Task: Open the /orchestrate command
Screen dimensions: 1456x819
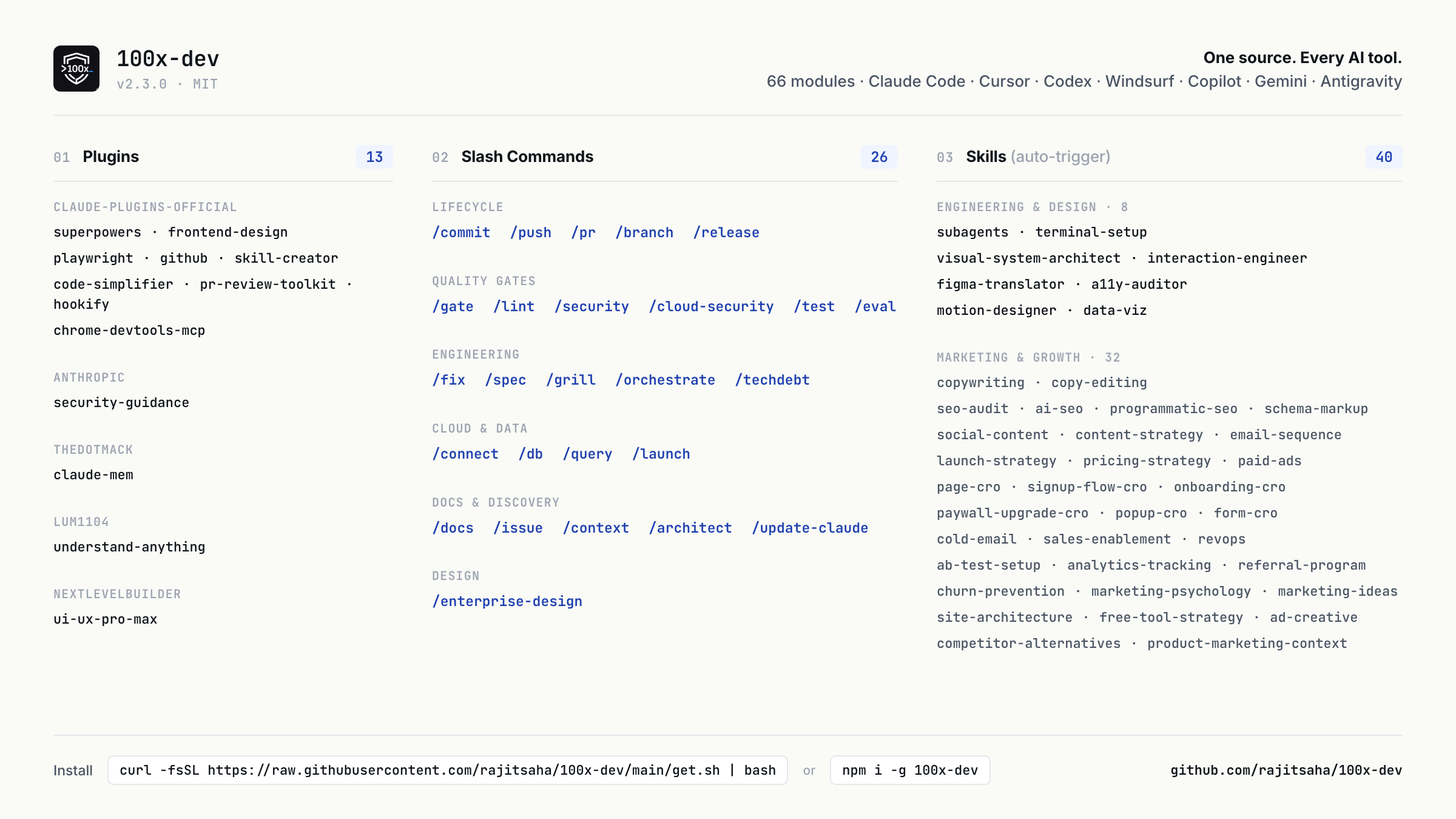Action: point(665,380)
